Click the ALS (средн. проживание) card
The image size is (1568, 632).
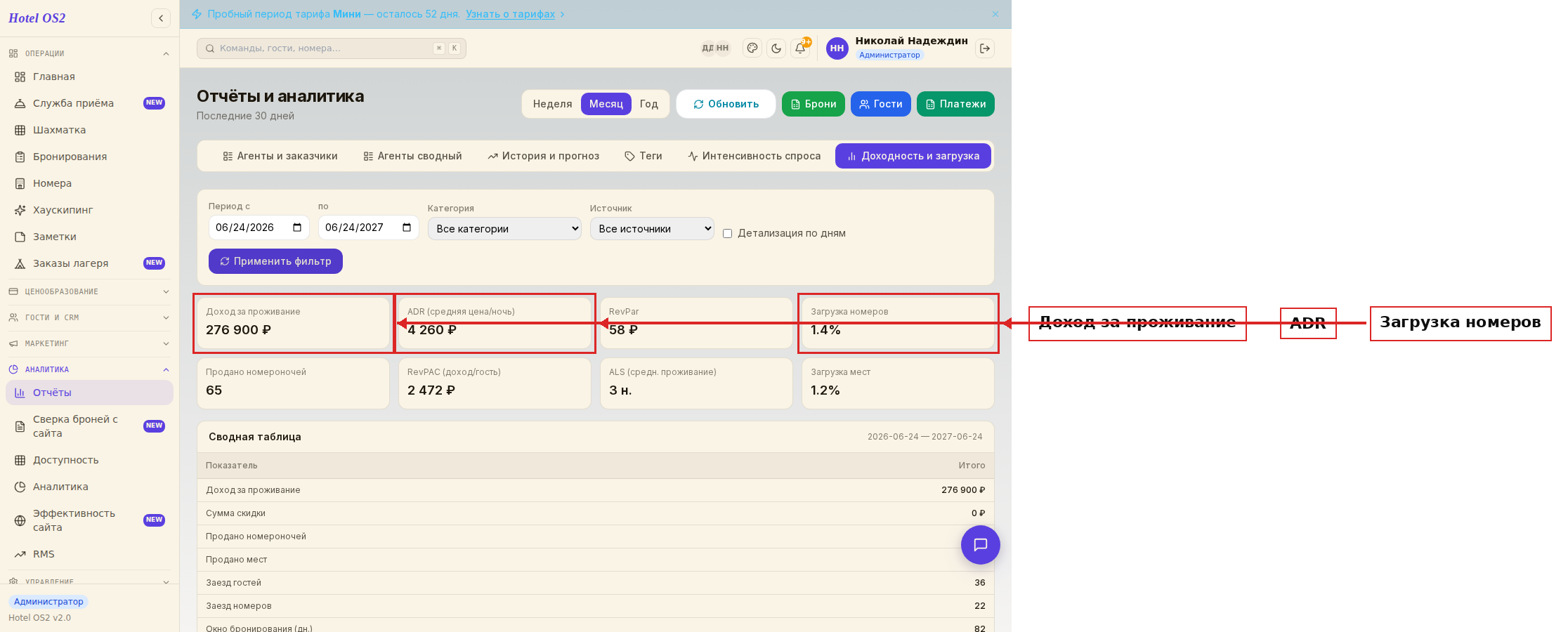(696, 383)
